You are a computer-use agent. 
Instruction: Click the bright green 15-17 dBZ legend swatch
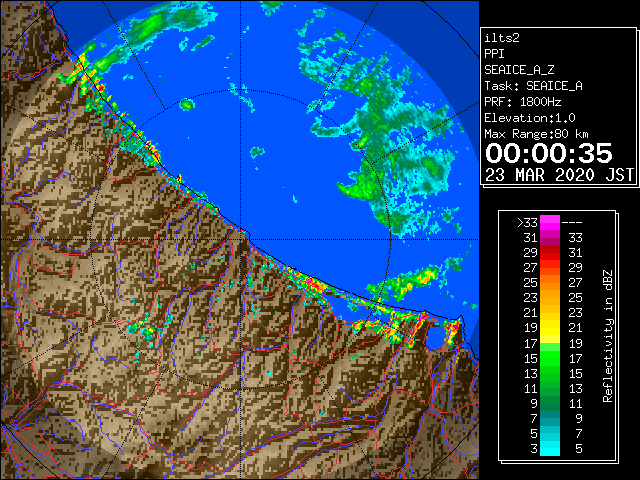[550, 358]
